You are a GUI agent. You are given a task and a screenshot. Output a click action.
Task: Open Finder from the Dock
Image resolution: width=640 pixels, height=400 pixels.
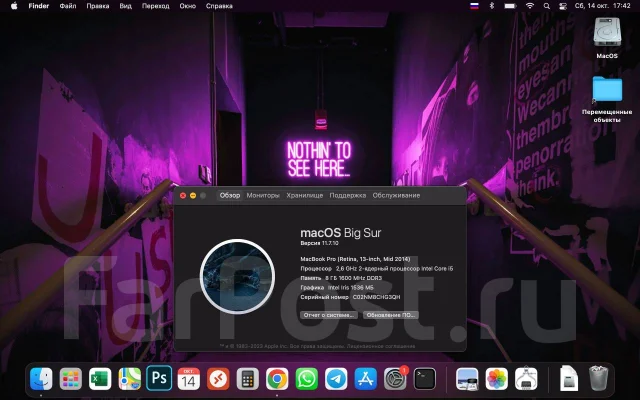coord(41,379)
